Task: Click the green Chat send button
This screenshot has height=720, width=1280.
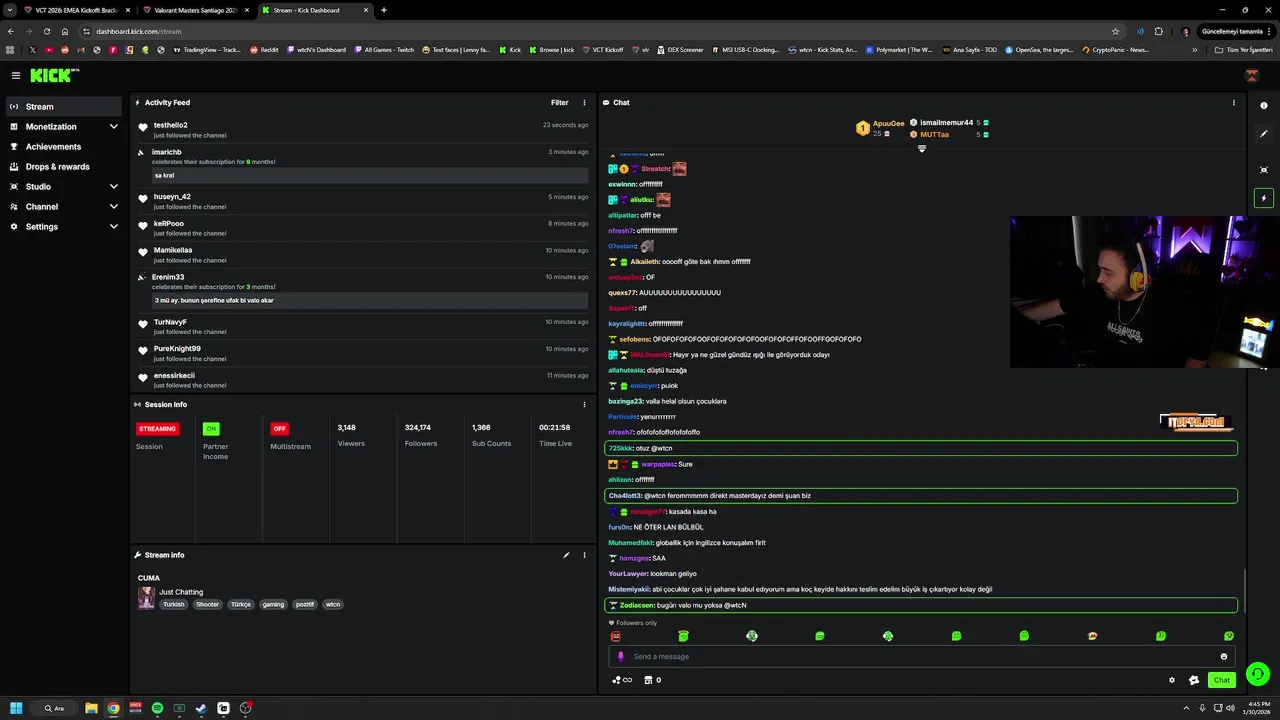Action: click(x=1222, y=680)
